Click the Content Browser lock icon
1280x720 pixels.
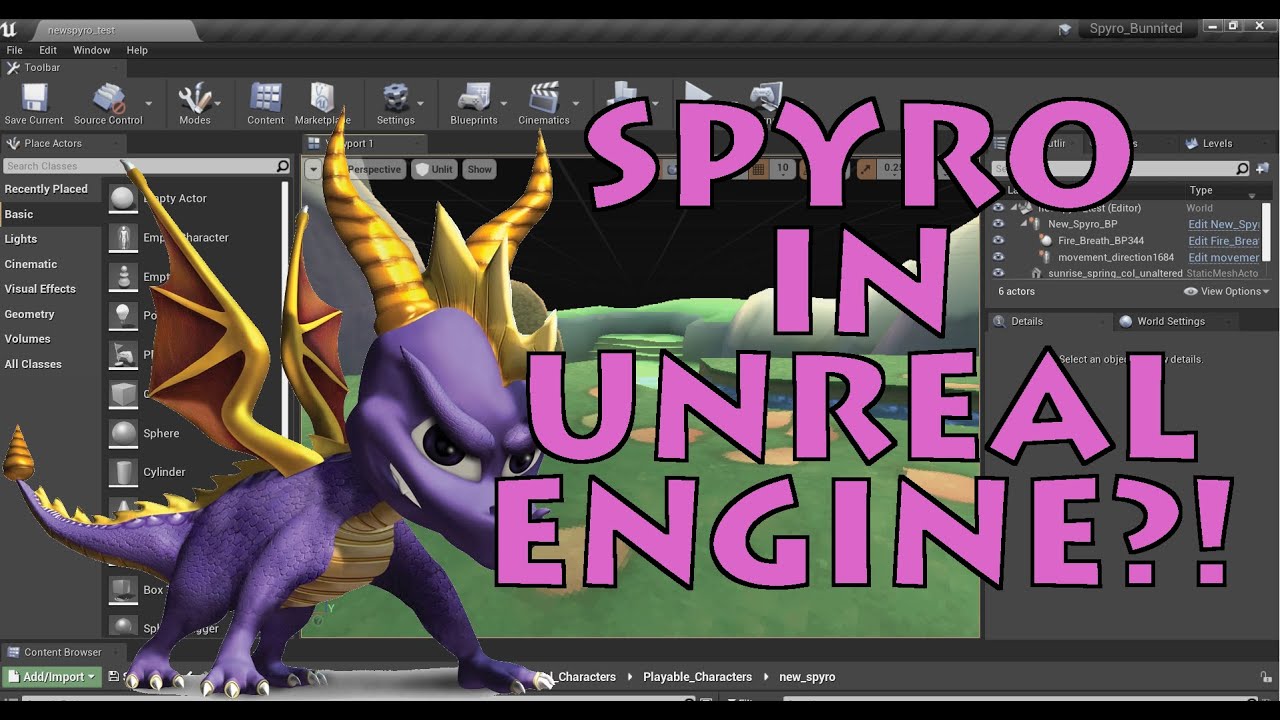(x=1266, y=677)
